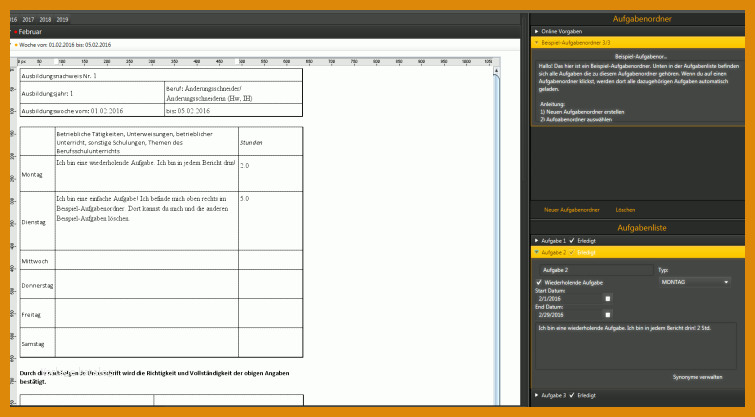Open the End Datum calendar picker

(607, 314)
